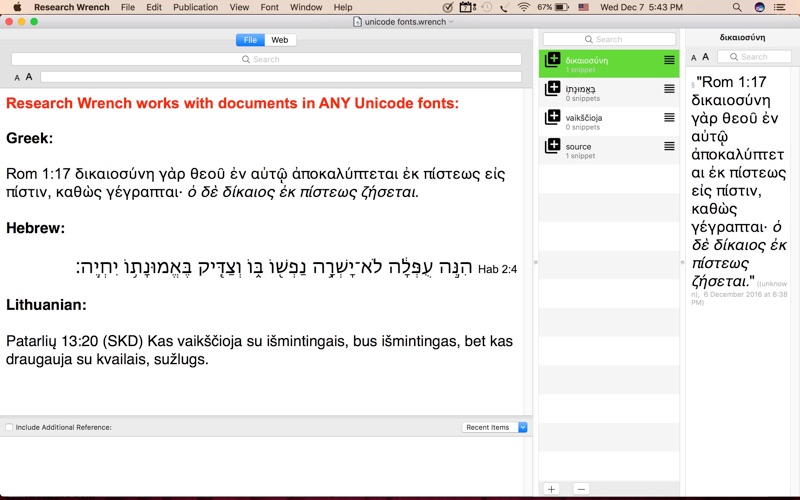Add snippet to δικαιοσύνη topic icon

pyautogui.click(x=552, y=60)
